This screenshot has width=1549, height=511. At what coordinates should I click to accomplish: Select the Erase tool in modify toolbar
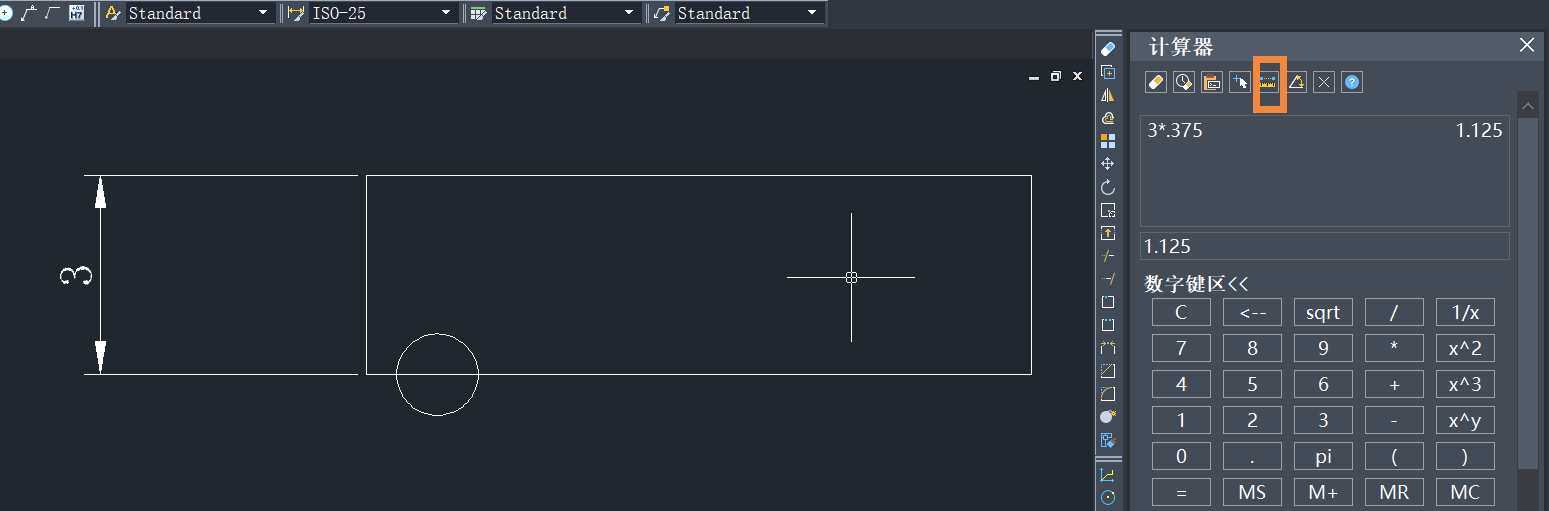pyautogui.click(x=1107, y=49)
